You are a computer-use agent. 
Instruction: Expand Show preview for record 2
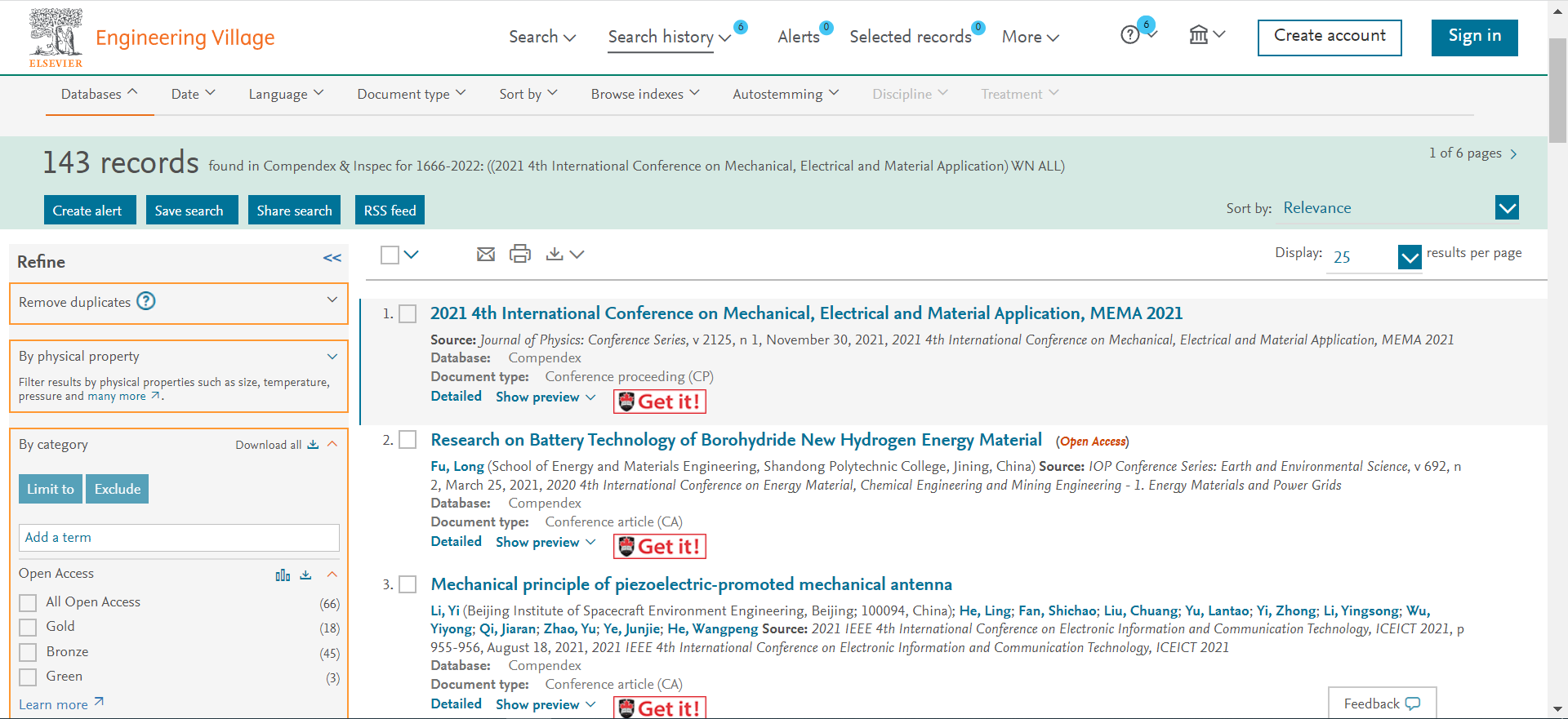pyautogui.click(x=546, y=543)
